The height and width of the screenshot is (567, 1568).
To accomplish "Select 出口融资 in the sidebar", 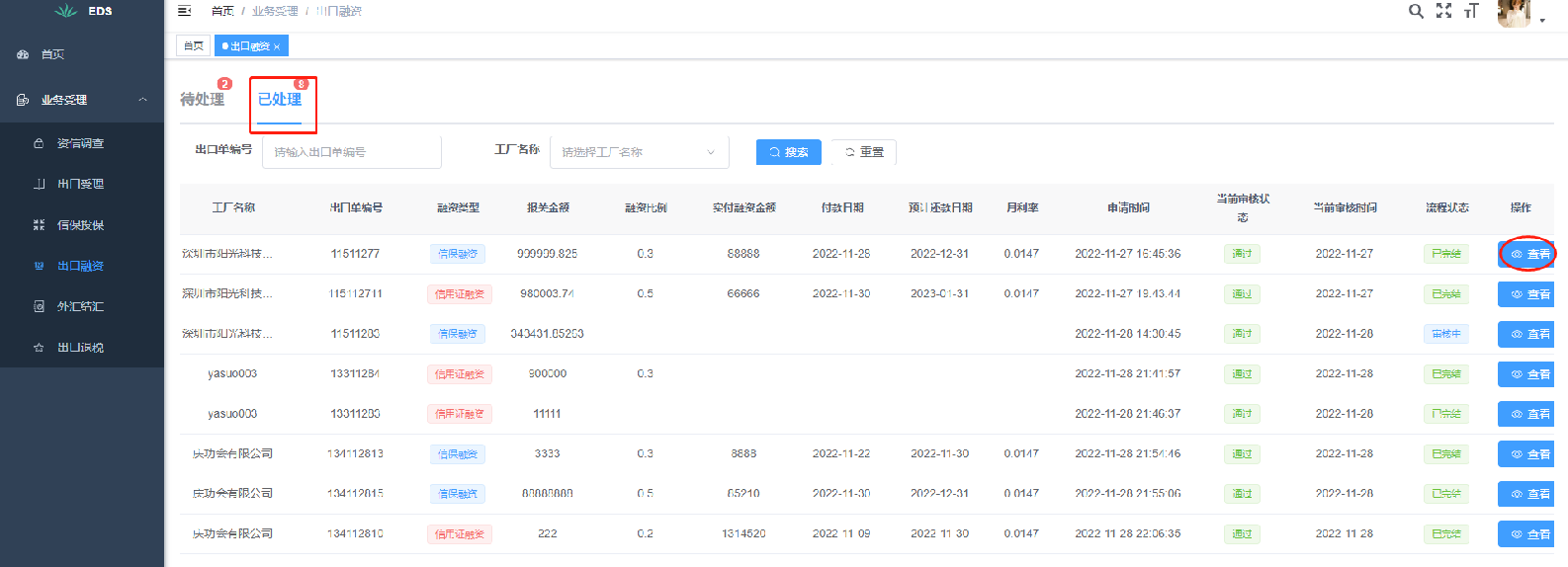I will click(82, 266).
